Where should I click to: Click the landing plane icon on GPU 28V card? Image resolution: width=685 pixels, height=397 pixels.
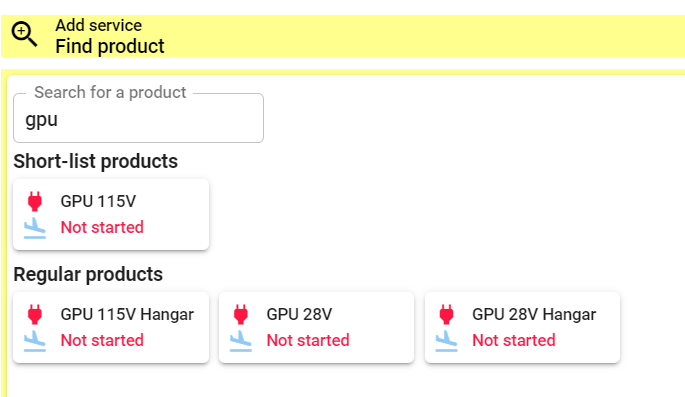tap(241, 341)
